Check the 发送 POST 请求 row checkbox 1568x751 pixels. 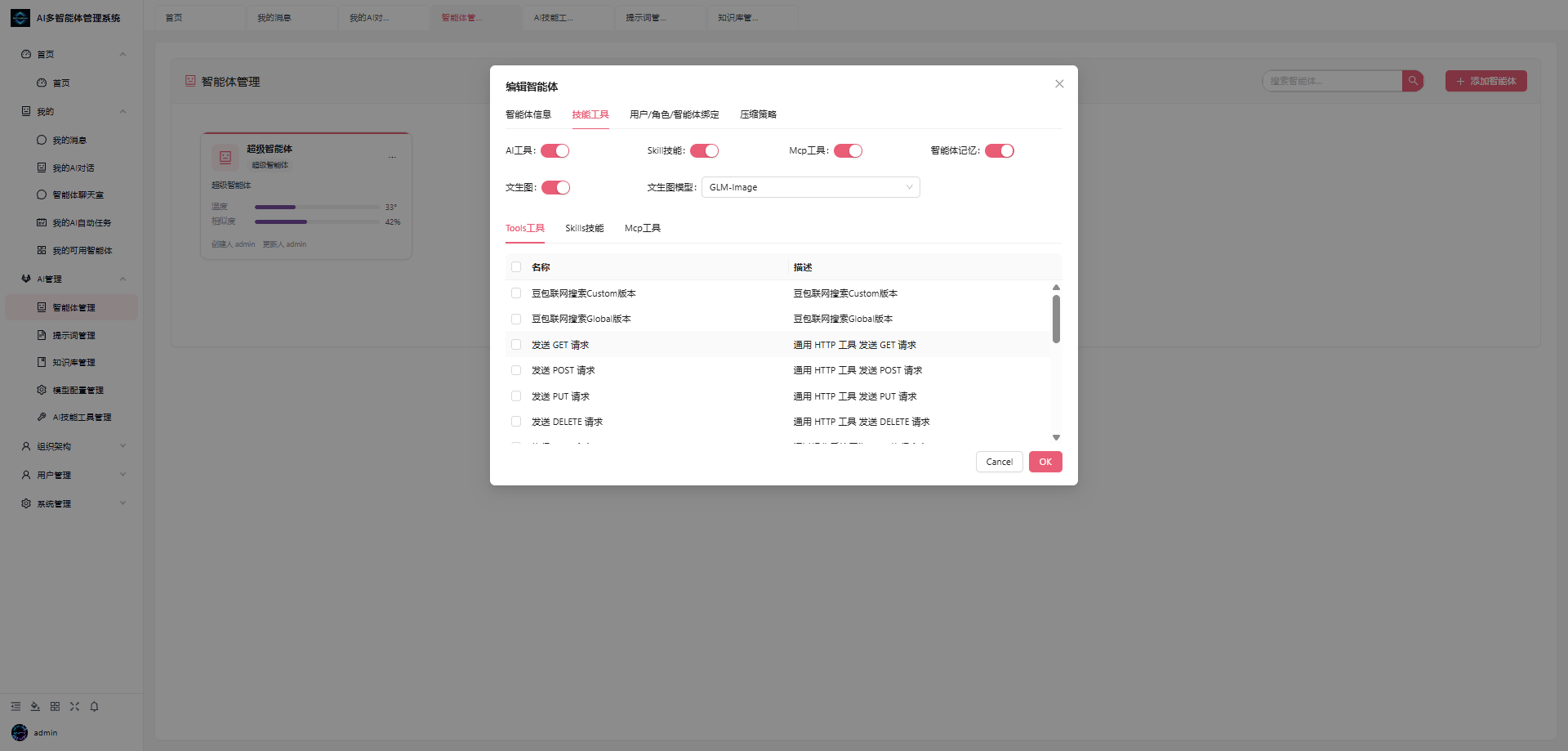point(516,370)
